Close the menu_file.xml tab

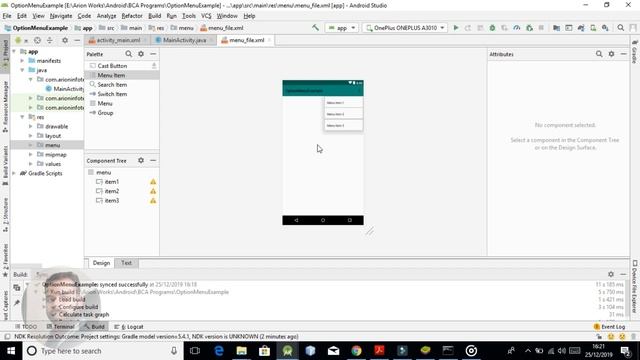pyautogui.click(x=269, y=40)
